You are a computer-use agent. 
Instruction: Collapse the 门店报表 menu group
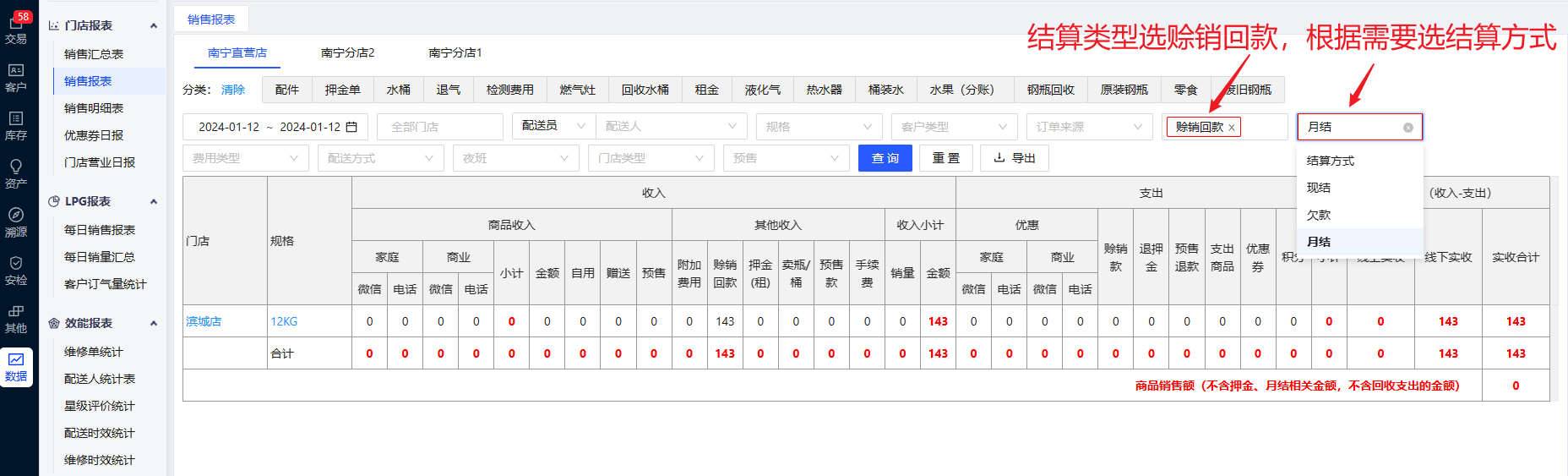click(x=154, y=25)
